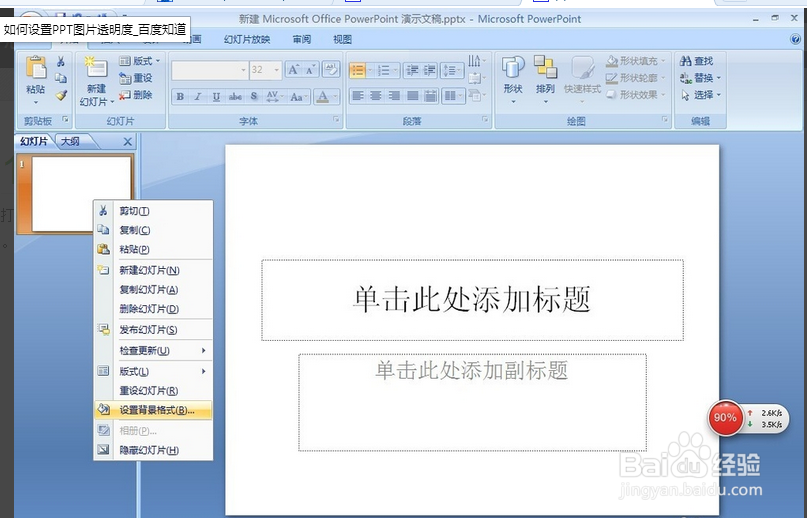Open the Shape Fill (形状填充) dropdown
Screen dimensions: 807x518
636,61
